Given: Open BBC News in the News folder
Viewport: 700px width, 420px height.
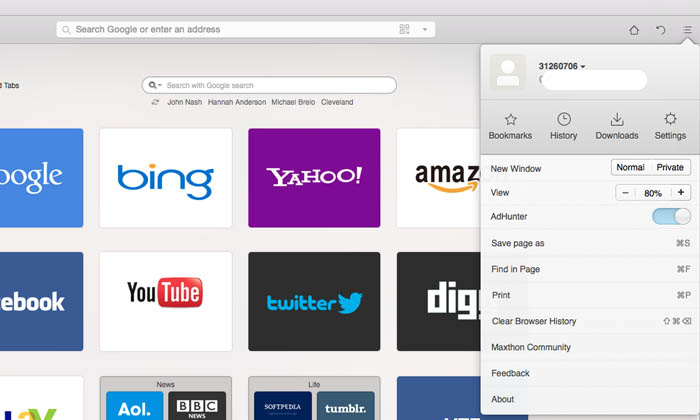Looking at the screenshot, I should coord(197,406).
